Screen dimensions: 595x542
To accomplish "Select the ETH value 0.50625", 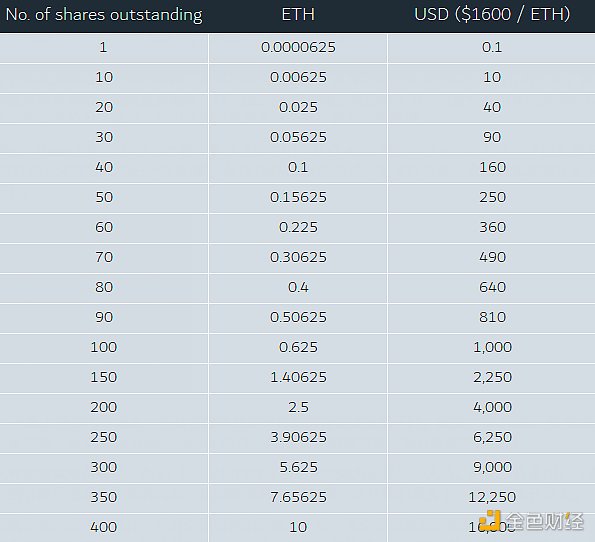I will click(x=298, y=318).
